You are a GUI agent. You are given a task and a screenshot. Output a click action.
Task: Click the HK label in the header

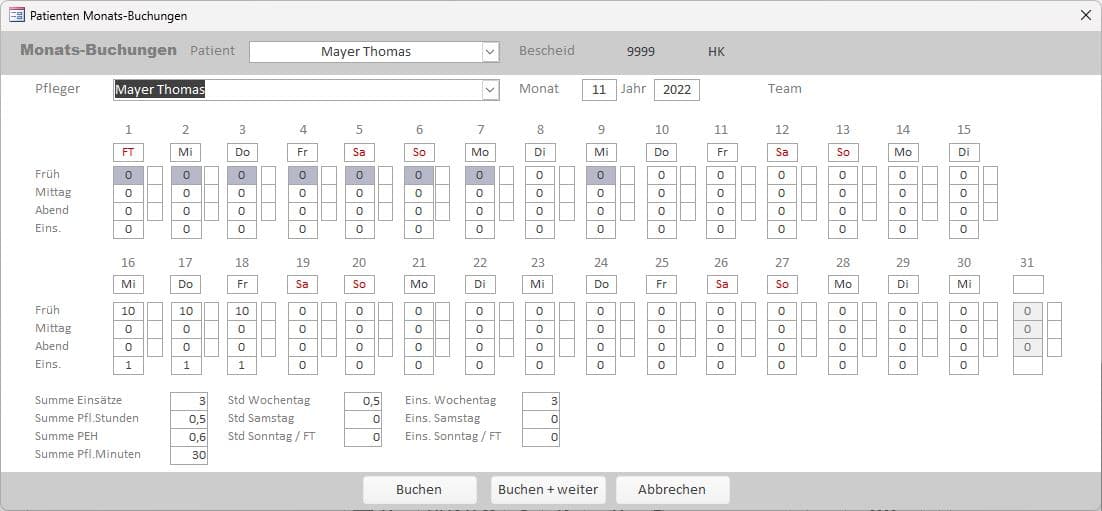716,52
